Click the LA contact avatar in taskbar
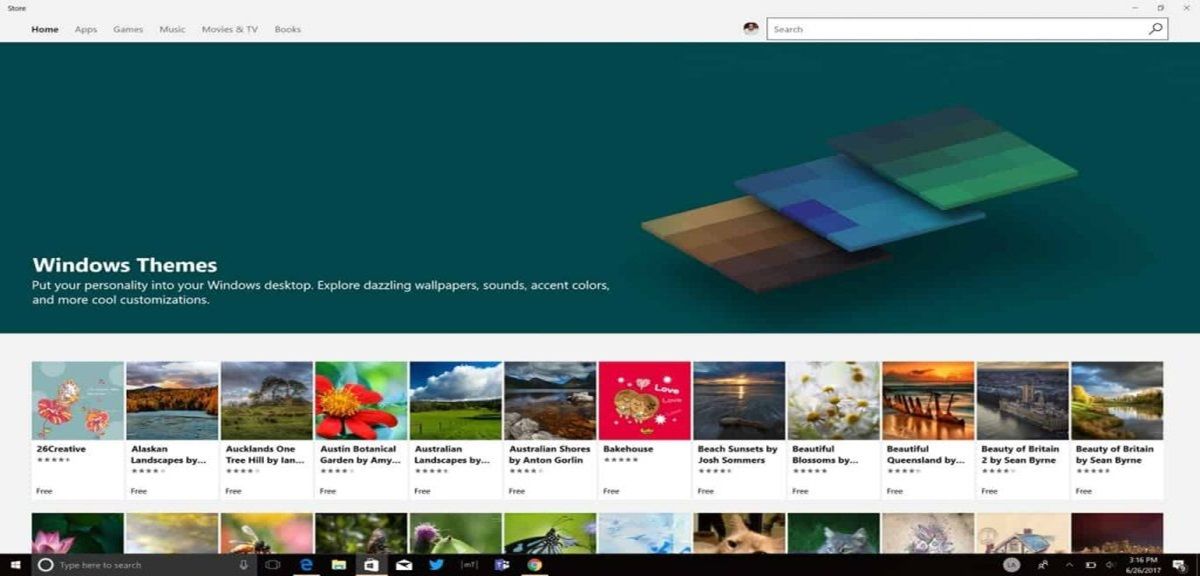 [x=1012, y=565]
